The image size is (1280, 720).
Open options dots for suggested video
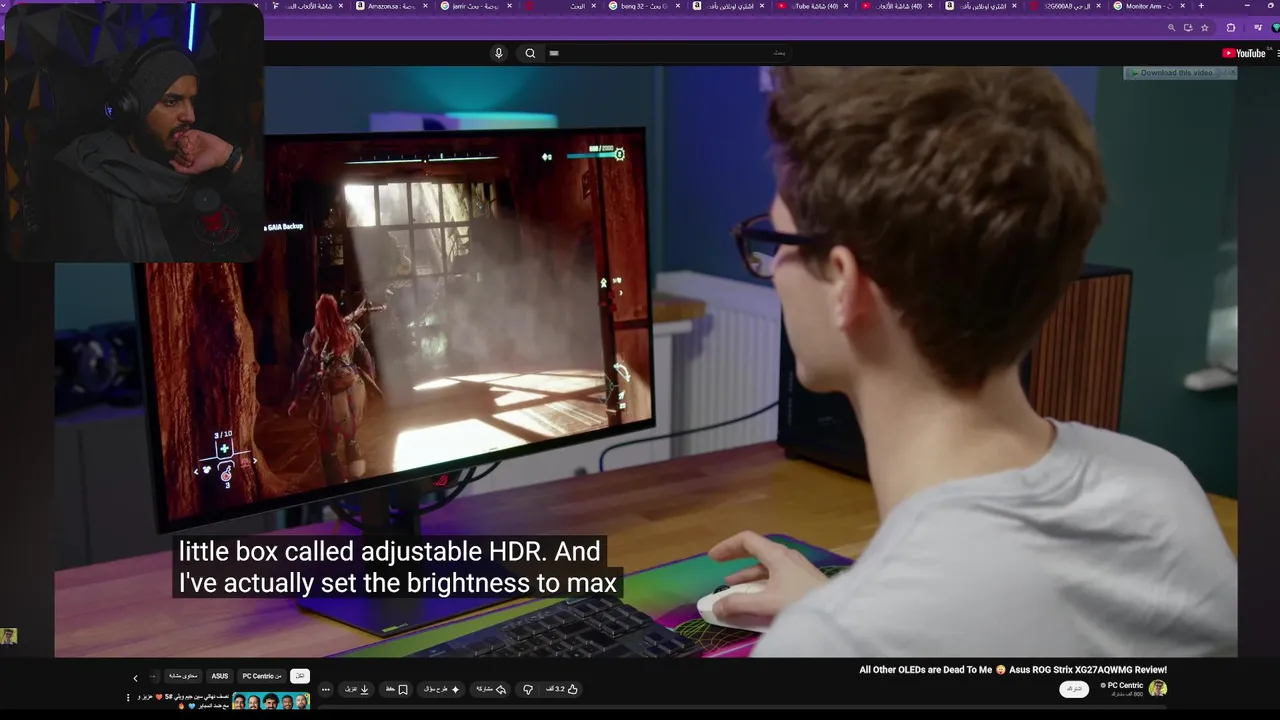[x=128, y=698]
